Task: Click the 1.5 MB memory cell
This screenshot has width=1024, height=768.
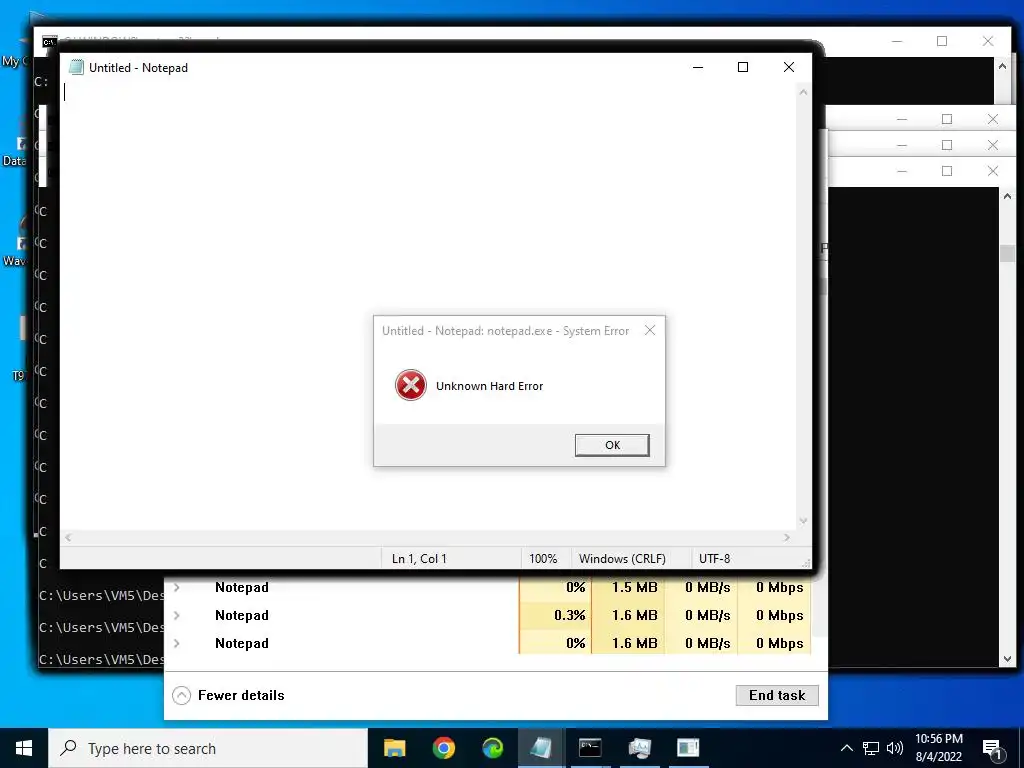Action: (x=628, y=588)
